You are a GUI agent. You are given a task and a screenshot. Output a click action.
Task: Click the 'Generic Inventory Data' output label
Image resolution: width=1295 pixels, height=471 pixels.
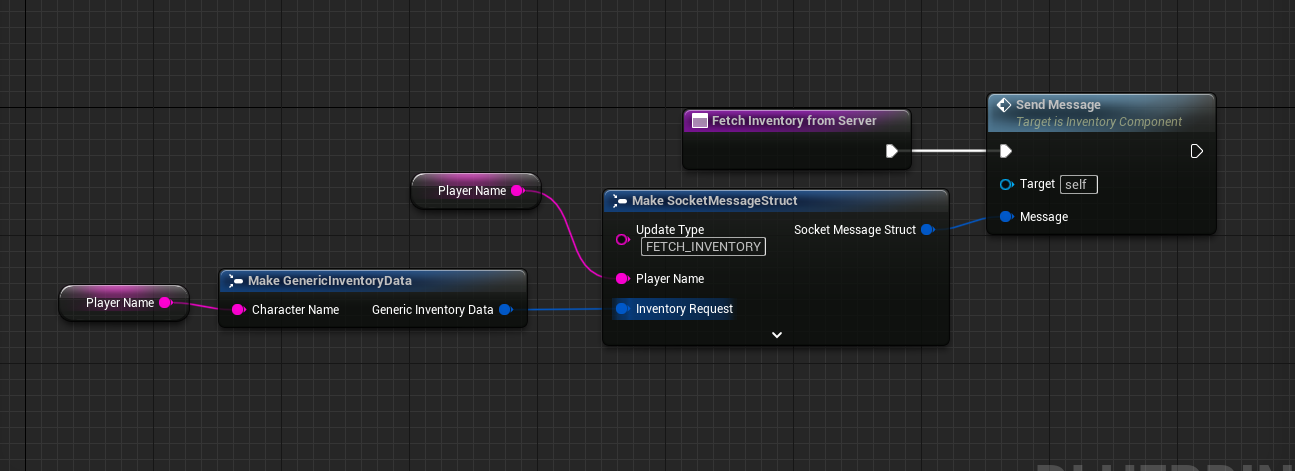click(433, 310)
